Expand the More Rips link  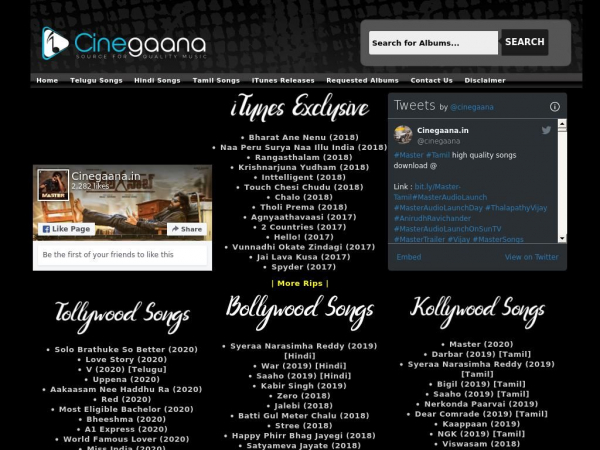click(x=299, y=283)
